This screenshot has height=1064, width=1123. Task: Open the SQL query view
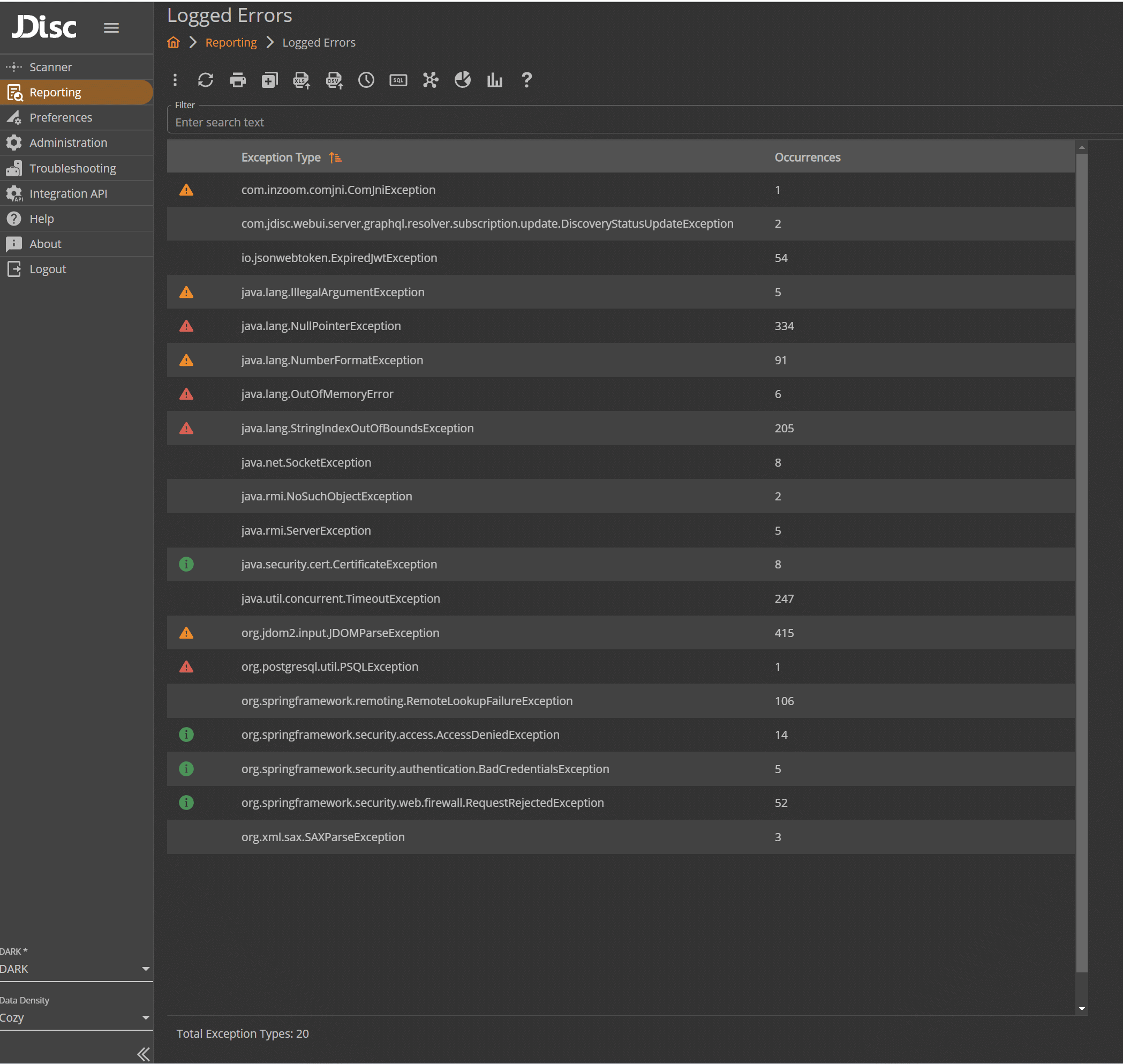point(398,80)
